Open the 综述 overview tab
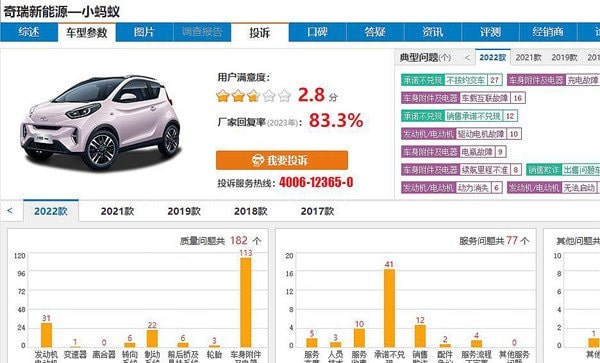This screenshot has width=600, height=363. point(29,32)
